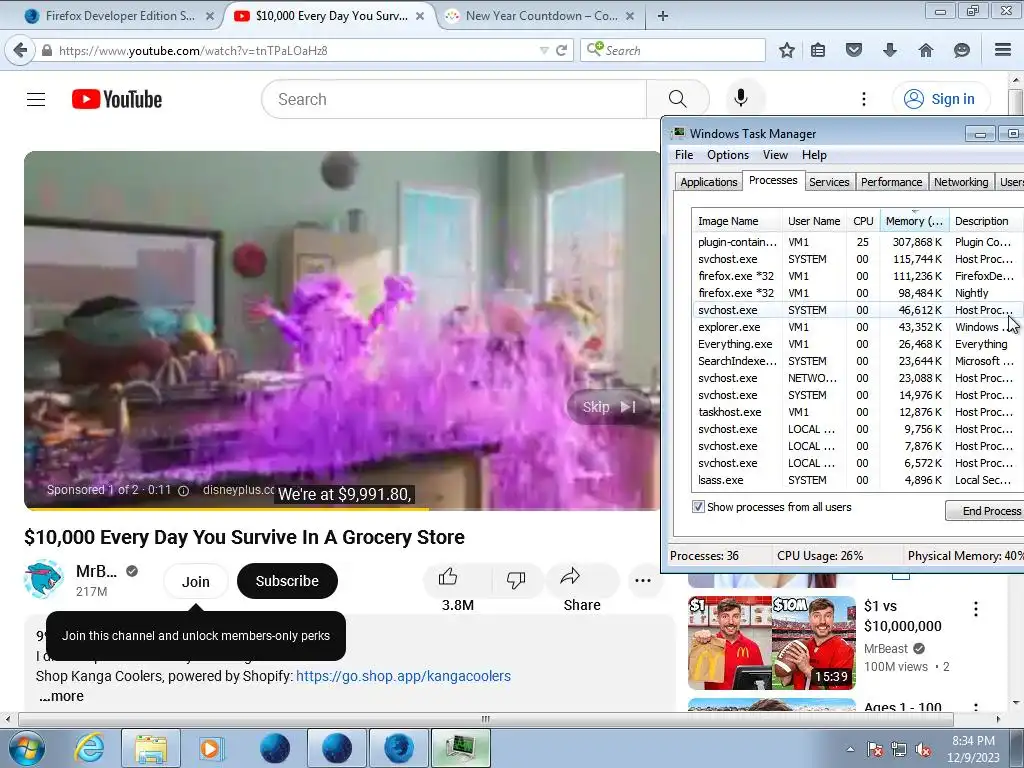Open Task Manager Options menu
Screen dimensions: 1024x768
coord(728,155)
